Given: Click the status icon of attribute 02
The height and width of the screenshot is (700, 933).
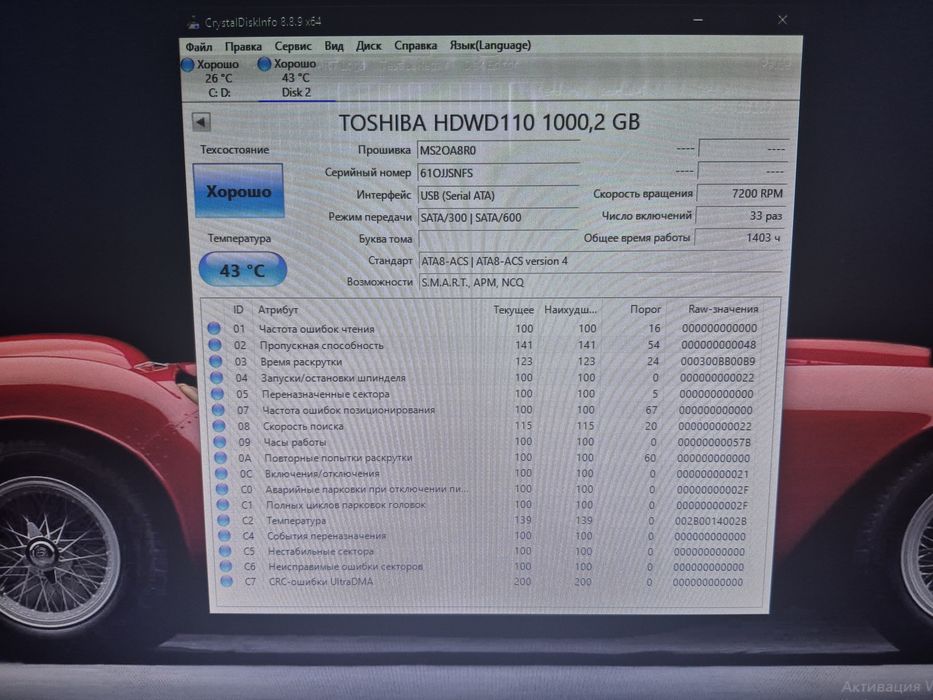Looking at the screenshot, I should 215,345.
